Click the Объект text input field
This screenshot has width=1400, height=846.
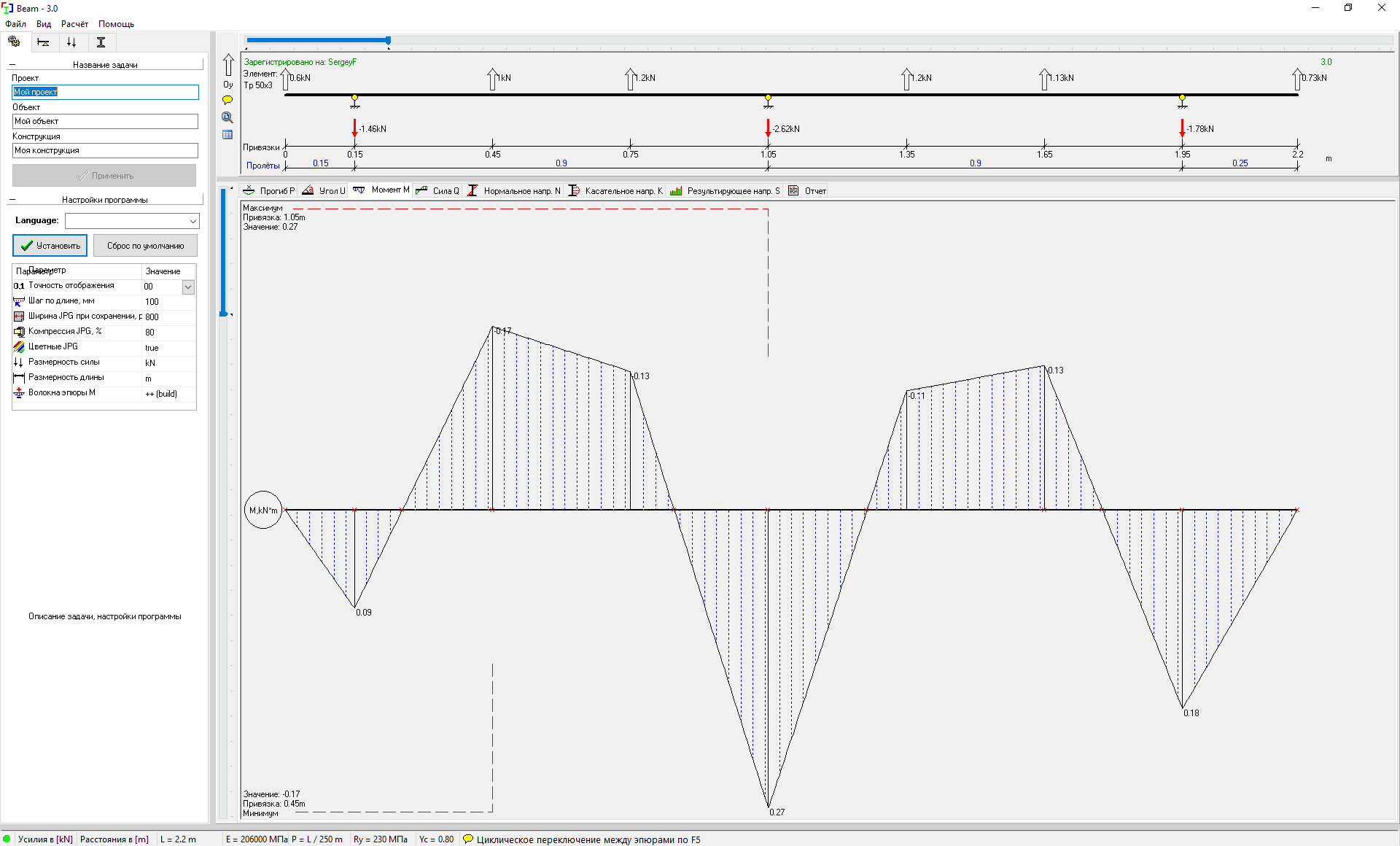tap(105, 121)
